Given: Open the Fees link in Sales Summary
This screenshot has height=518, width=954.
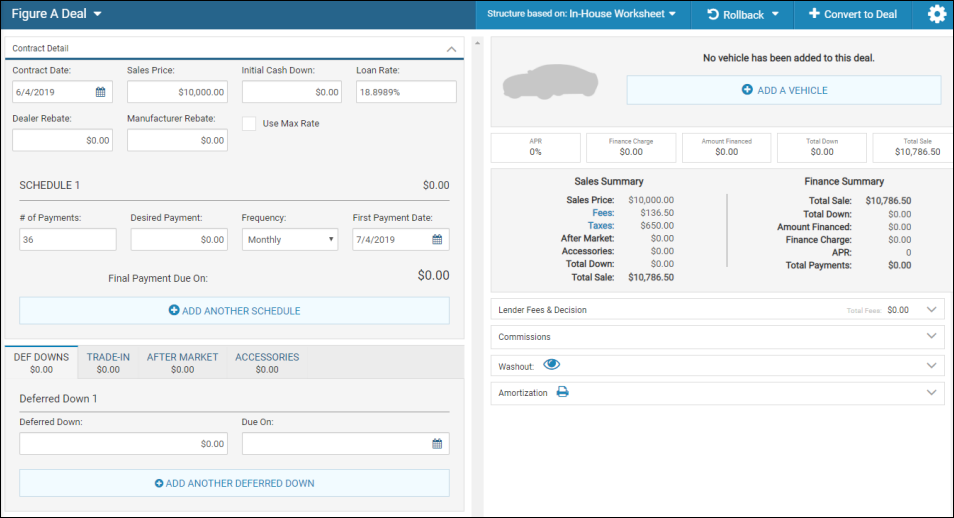Looking at the screenshot, I should 603,212.
